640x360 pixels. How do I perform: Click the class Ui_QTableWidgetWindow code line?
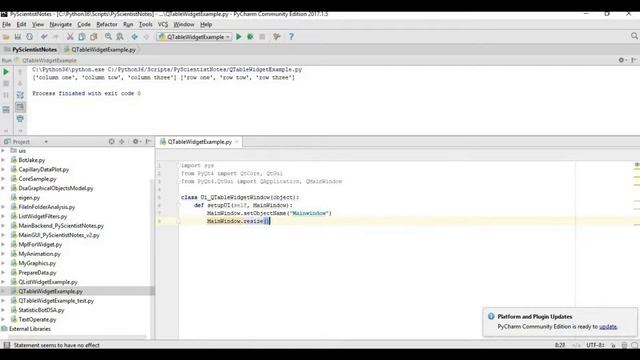(240, 197)
